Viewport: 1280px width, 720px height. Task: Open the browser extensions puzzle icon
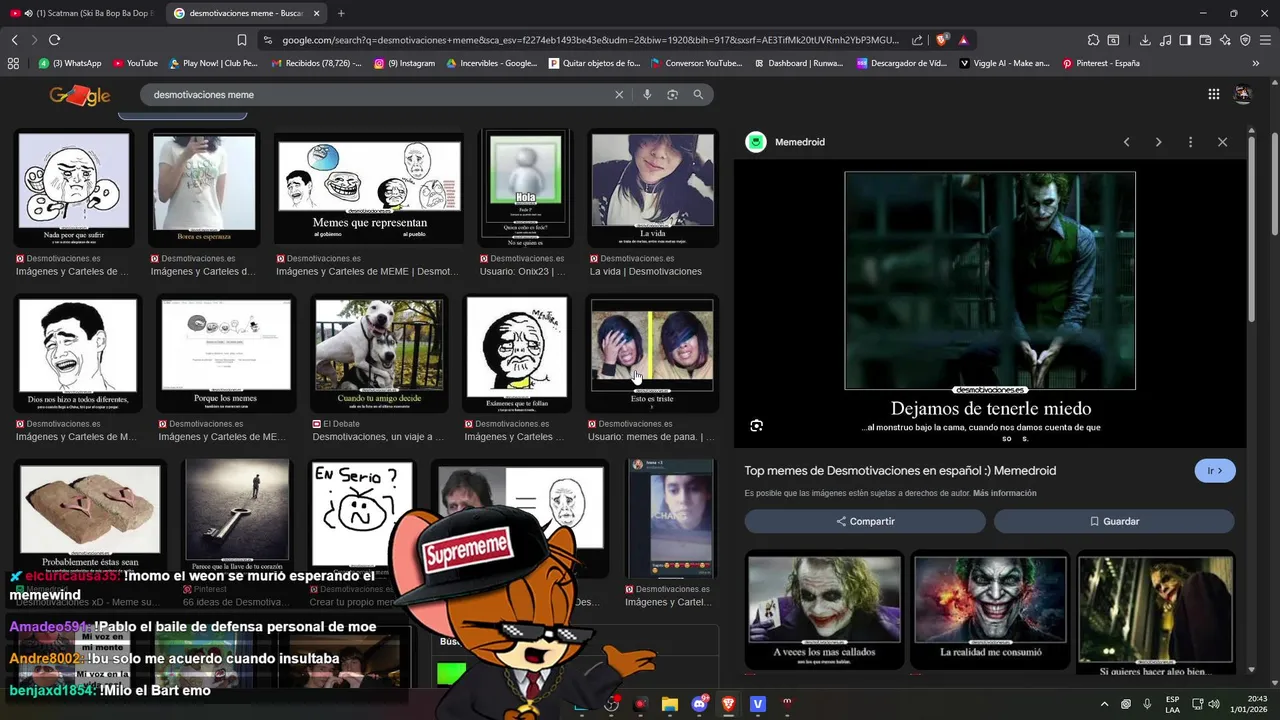pos(1093,40)
